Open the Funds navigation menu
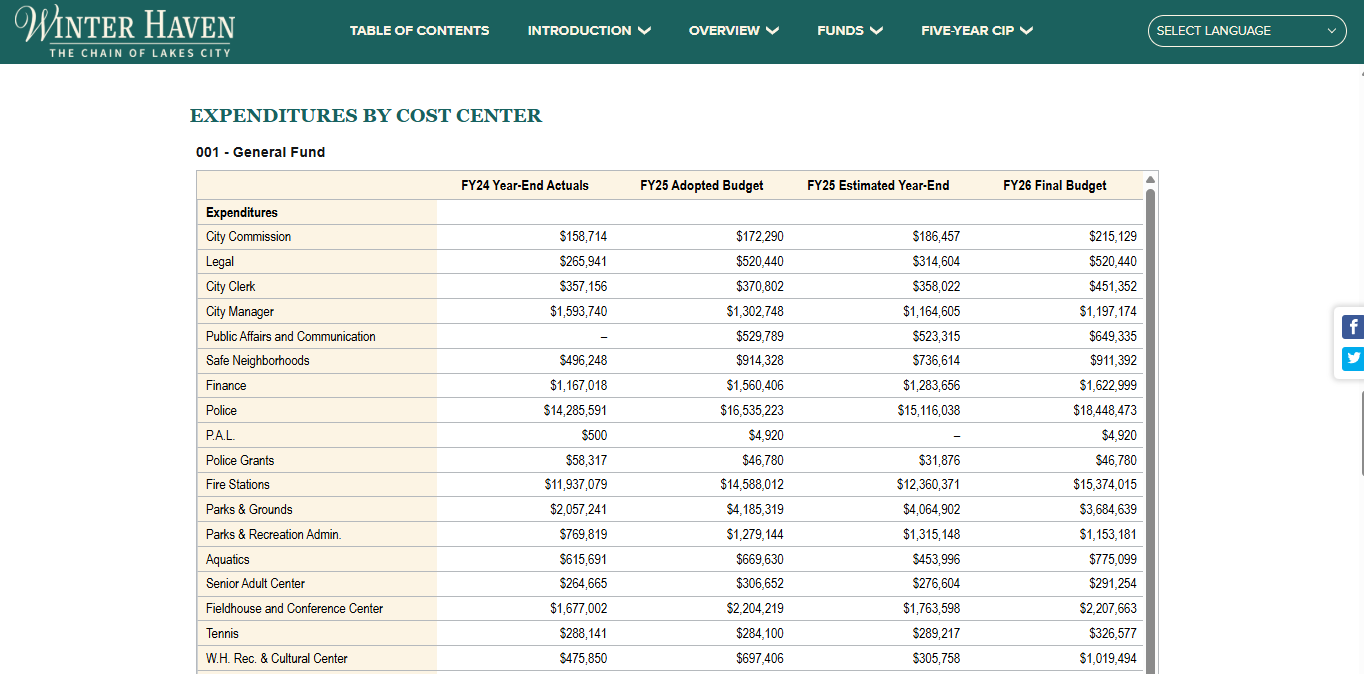The height and width of the screenshot is (674, 1364). point(849,31)
